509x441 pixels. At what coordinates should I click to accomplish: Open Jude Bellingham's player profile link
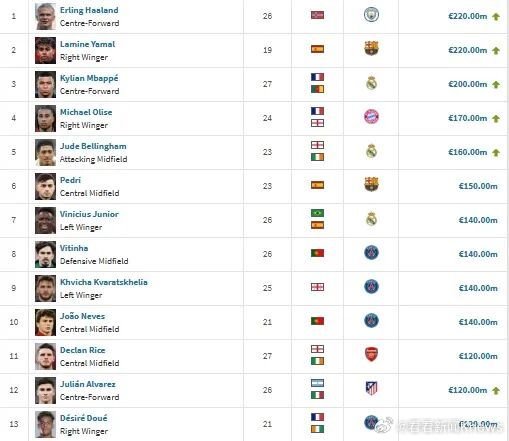point(93,146)
